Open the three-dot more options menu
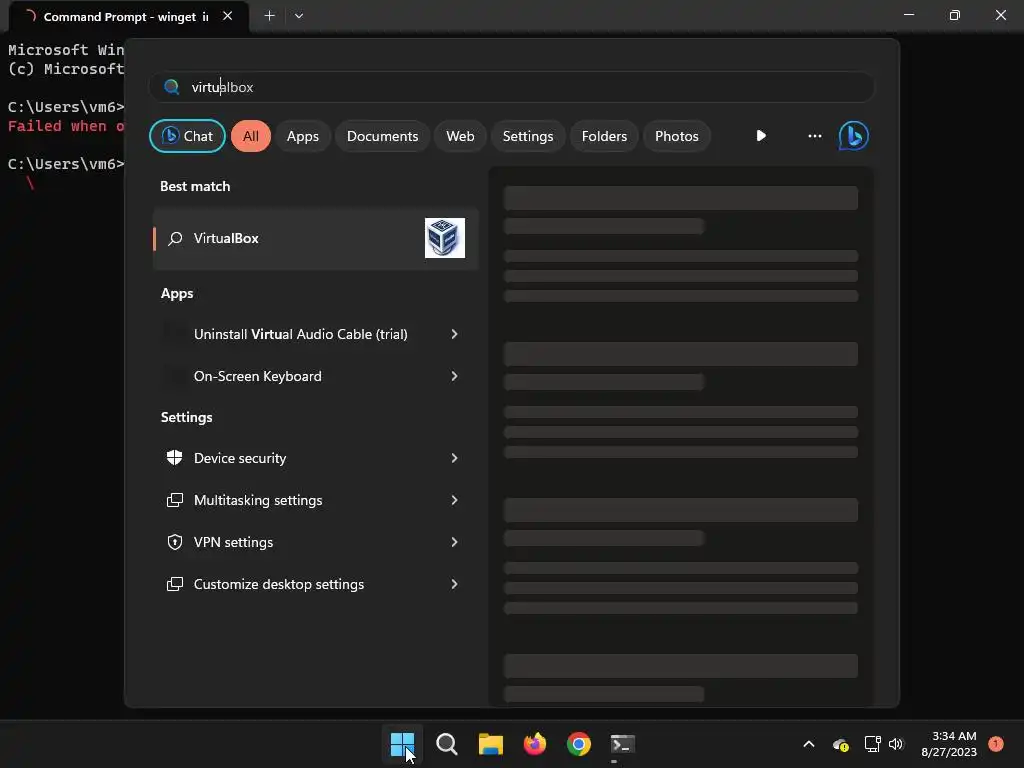The height and width of the screenshot is (768, 1024). point(814,136)
